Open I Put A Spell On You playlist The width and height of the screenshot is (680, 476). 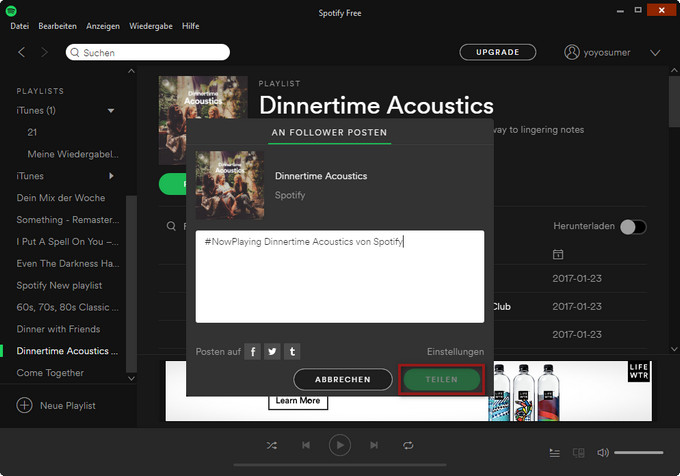[x=67, y=242]
